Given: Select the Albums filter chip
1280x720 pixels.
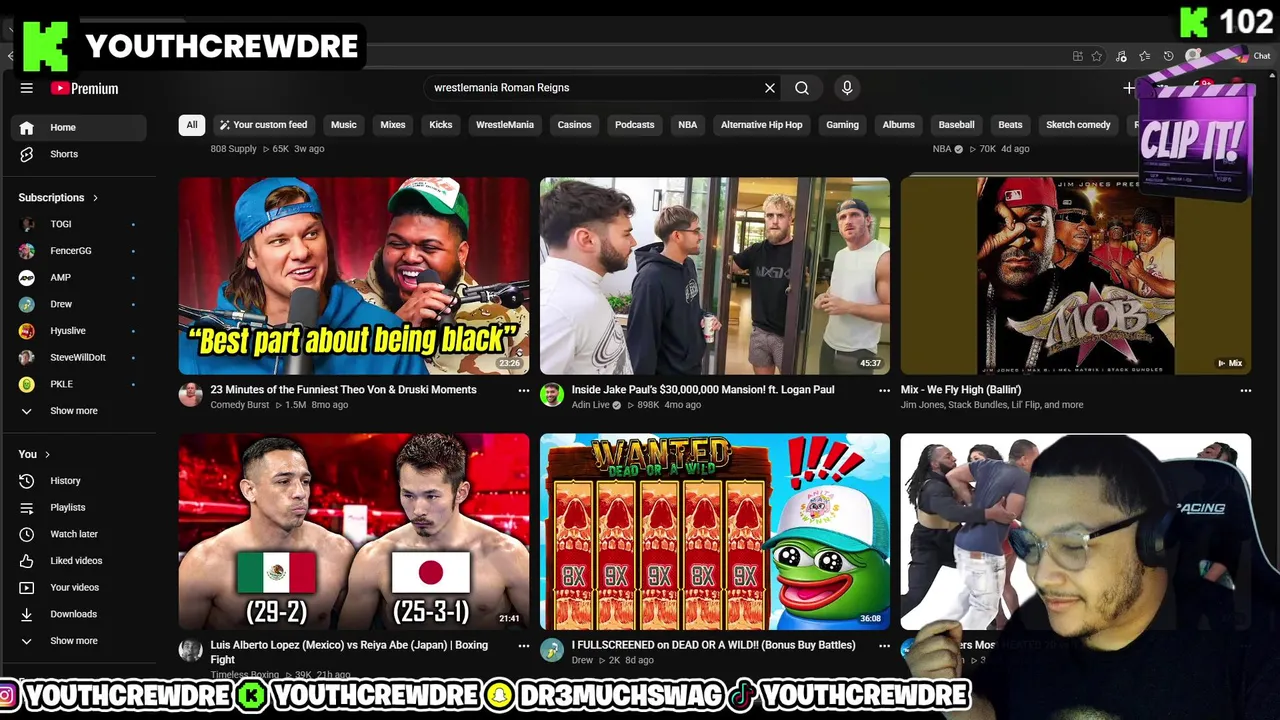Looking at the screenshot, I should pos(899,125).
